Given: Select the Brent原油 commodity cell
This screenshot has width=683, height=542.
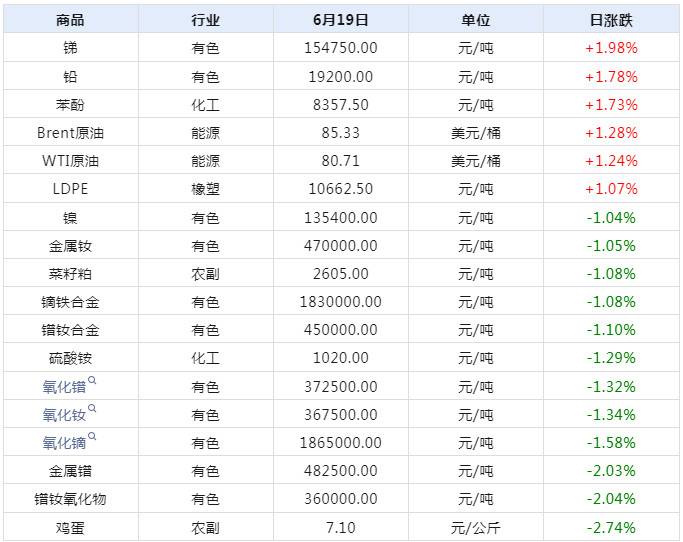Looking at the screenshot, I should point(70,132).
